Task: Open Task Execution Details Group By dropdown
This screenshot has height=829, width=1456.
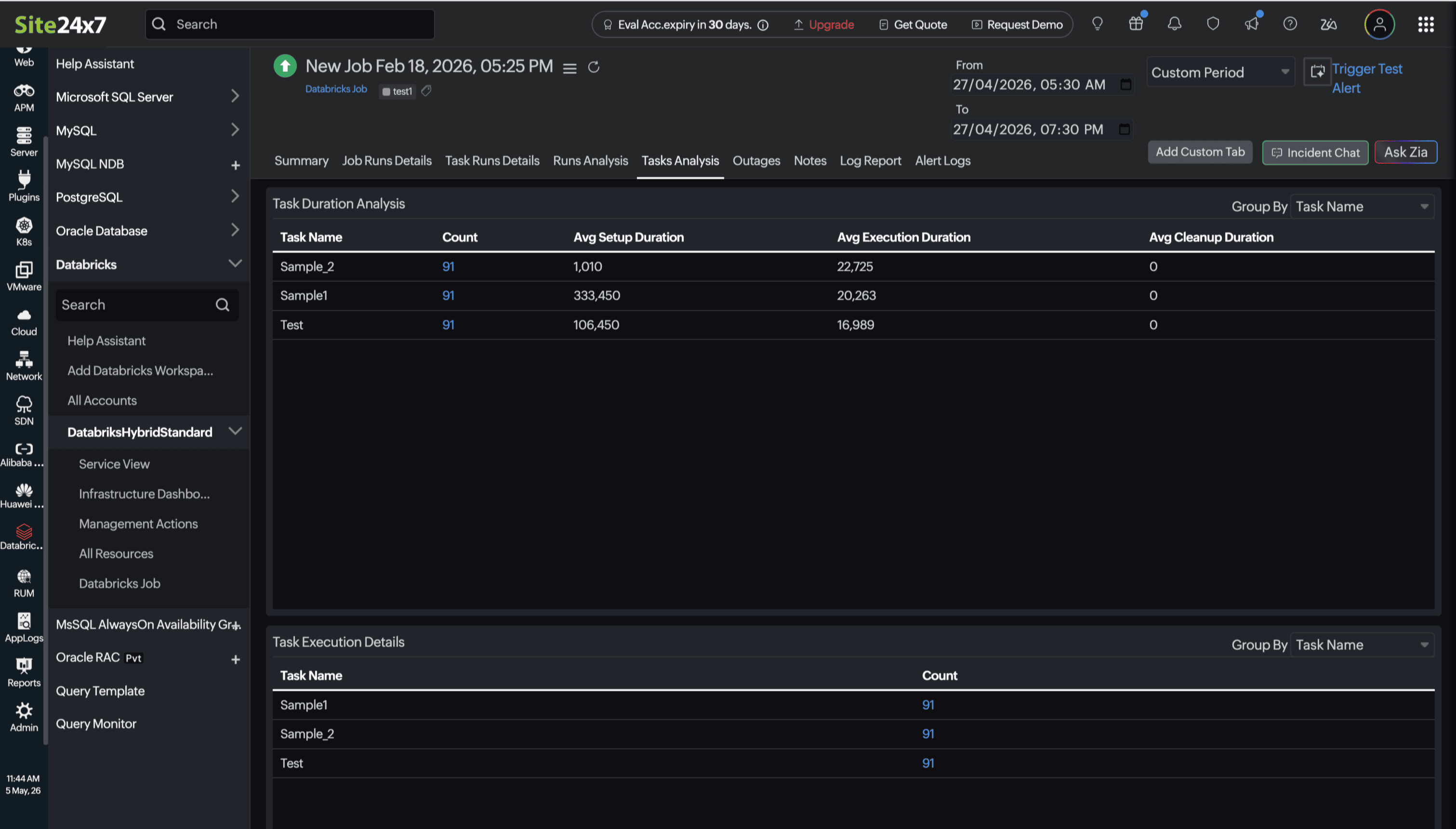Action: pos(1362,645)
